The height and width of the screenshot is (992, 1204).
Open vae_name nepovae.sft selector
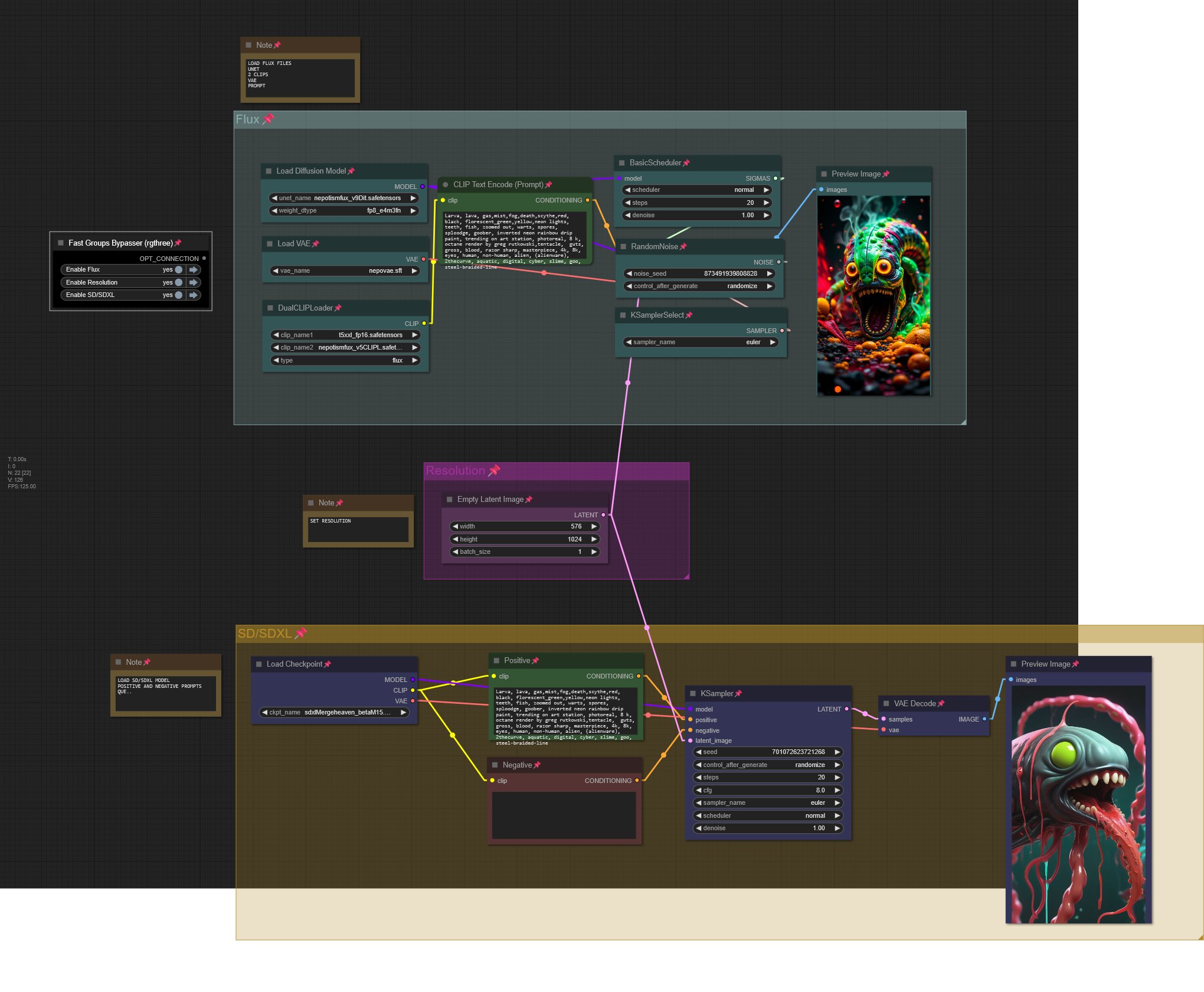click(x=345, y=271)
